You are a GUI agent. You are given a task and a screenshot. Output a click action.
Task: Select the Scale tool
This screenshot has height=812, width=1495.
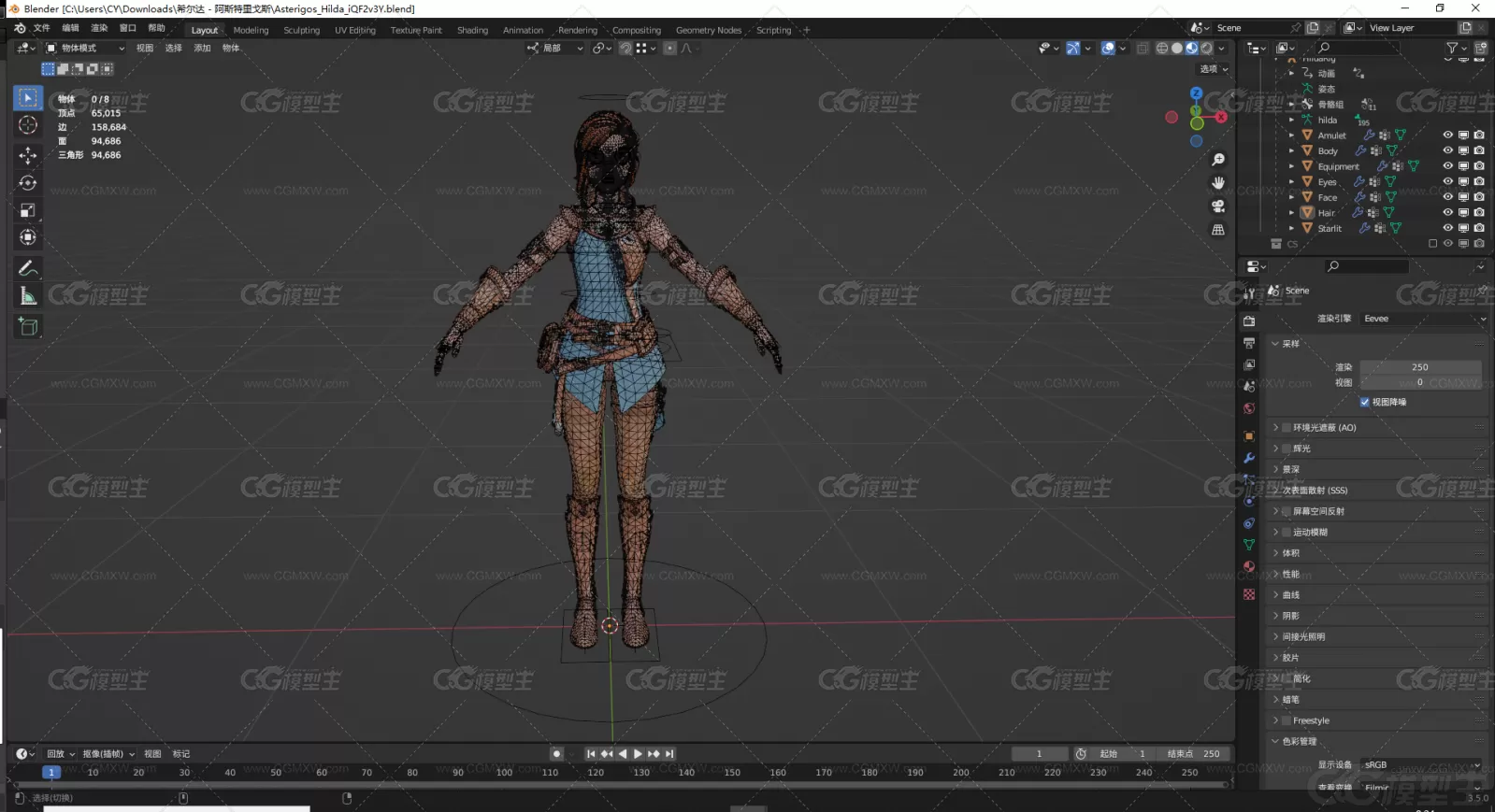click(28, 210)
